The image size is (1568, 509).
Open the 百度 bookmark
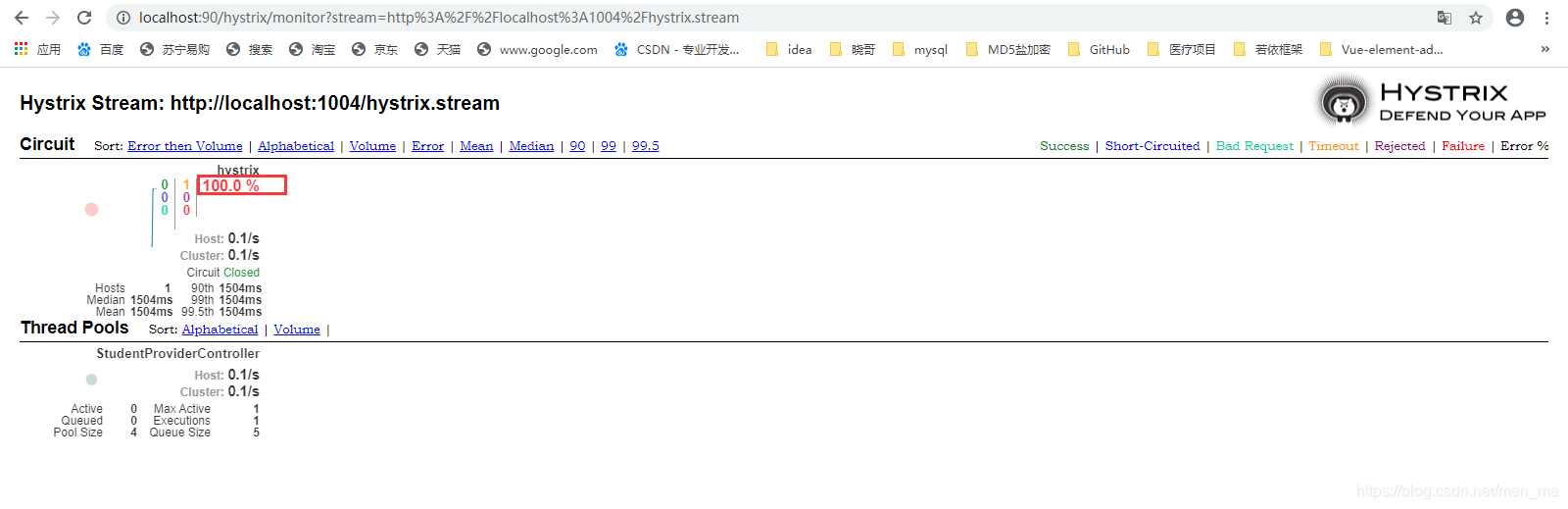(100, 49)
